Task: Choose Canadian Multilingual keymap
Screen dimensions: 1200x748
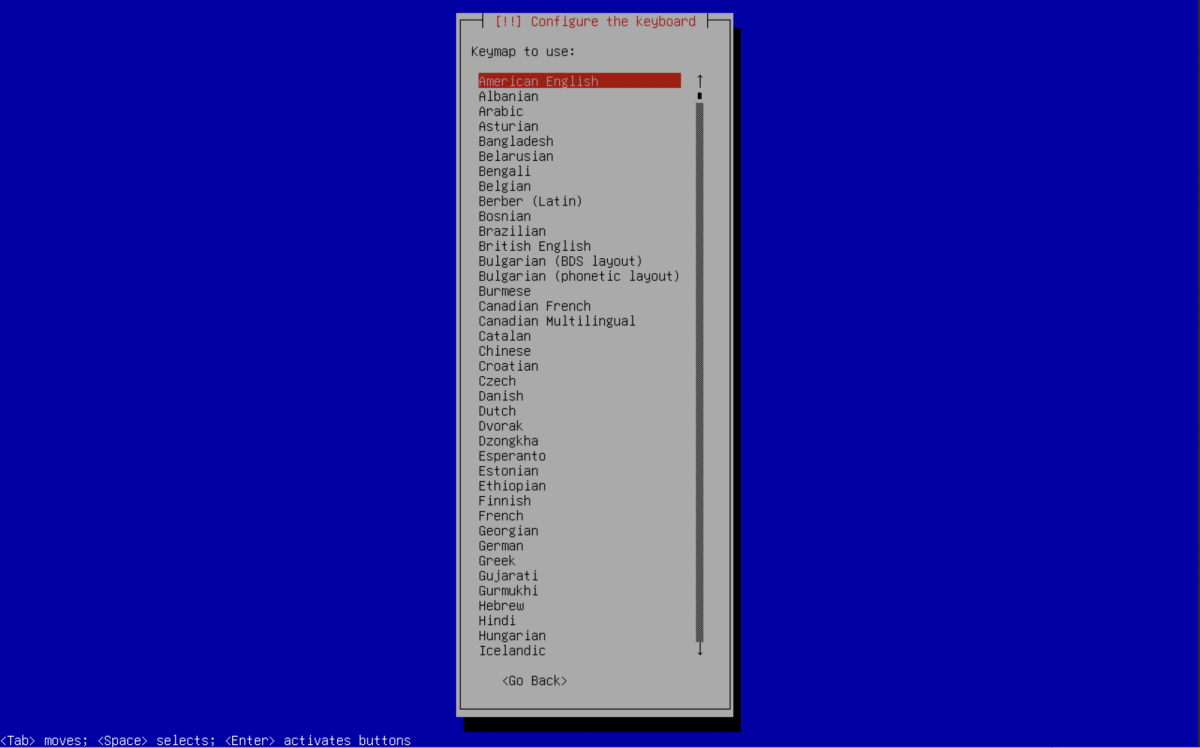Action: tap(556, 321)
